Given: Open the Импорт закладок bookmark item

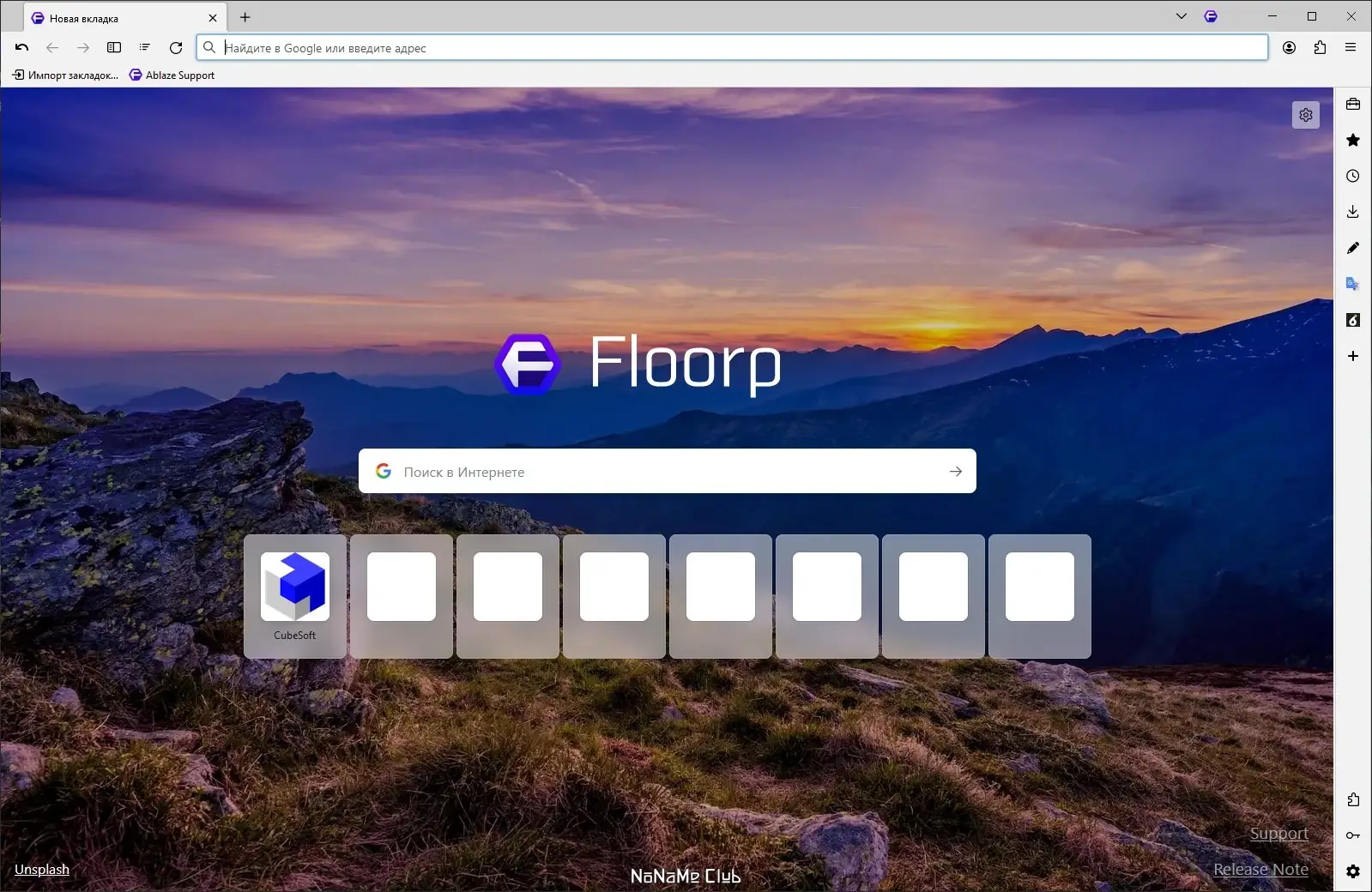Looking at the screenshot, I should point(65,75).
